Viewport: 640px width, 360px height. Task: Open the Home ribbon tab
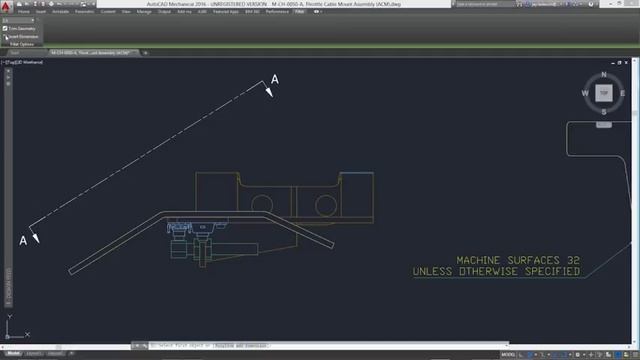click(x=24, y=12)
